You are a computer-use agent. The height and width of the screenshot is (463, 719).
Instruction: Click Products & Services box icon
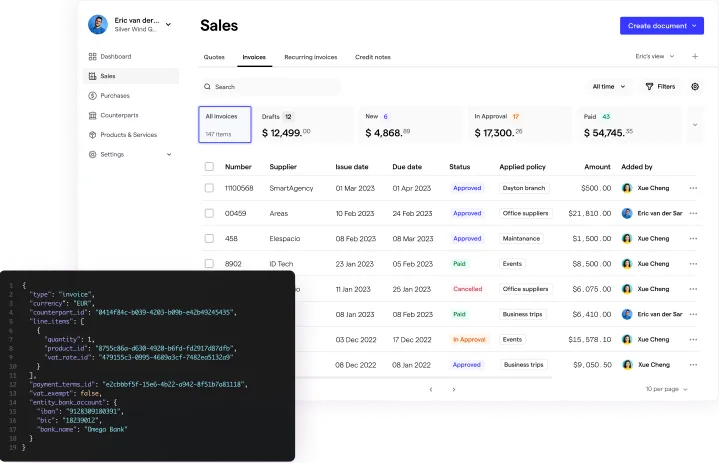point(92,135)
